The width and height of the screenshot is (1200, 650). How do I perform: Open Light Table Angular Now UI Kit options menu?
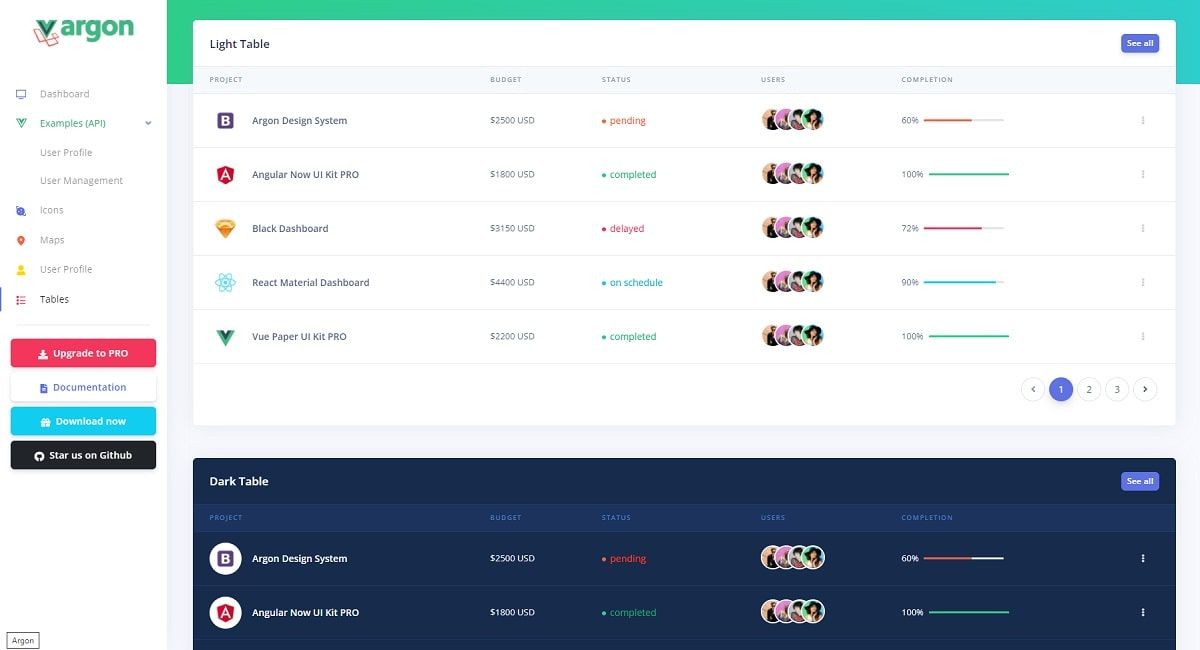[1143, 175]
